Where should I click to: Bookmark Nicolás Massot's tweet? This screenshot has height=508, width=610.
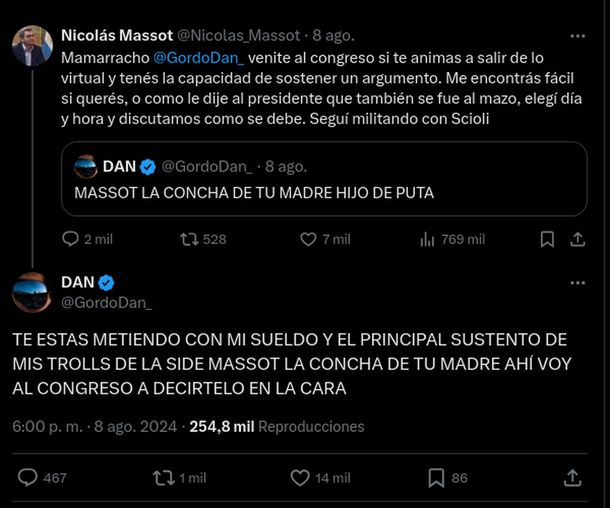(547, 239)
